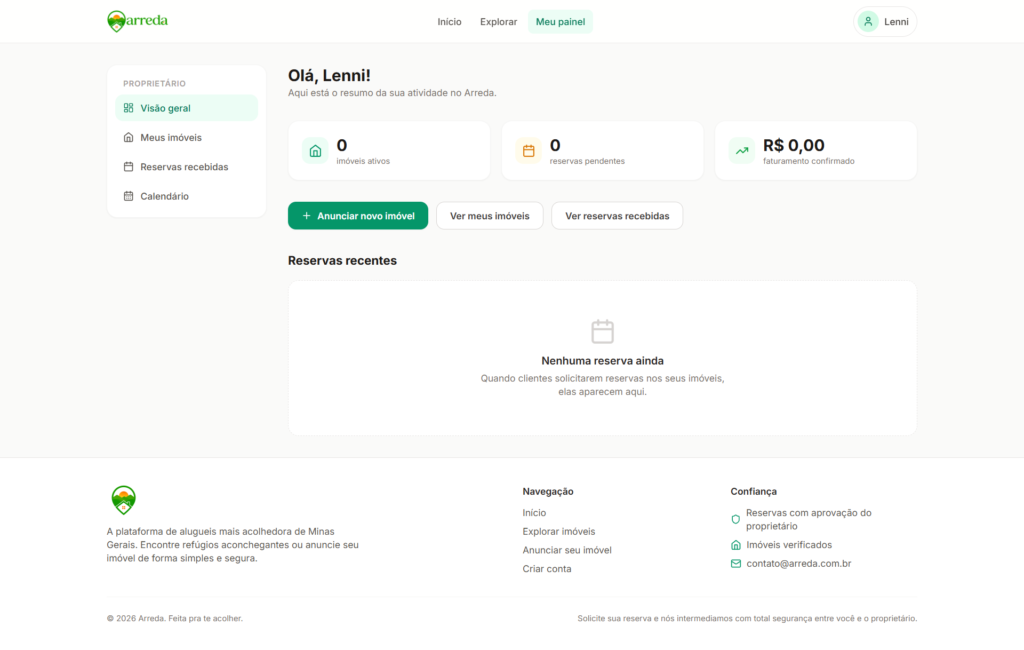Open Calendário in the sidebar
1024x650 pixels.
pyautogui.click(x=187, y=196)
